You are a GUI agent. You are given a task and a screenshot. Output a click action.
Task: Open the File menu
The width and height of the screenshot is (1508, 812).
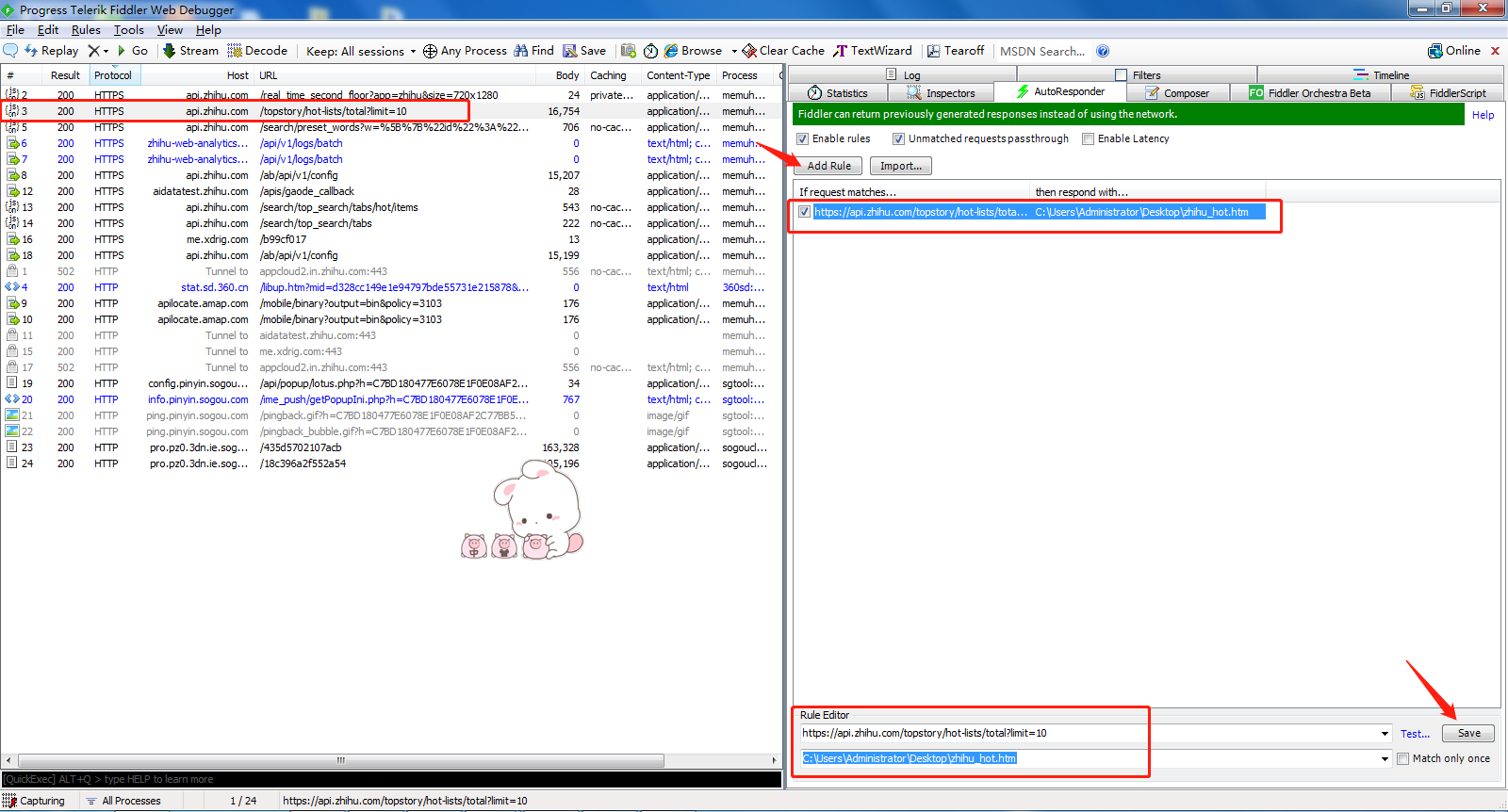[x=15, y=30]
